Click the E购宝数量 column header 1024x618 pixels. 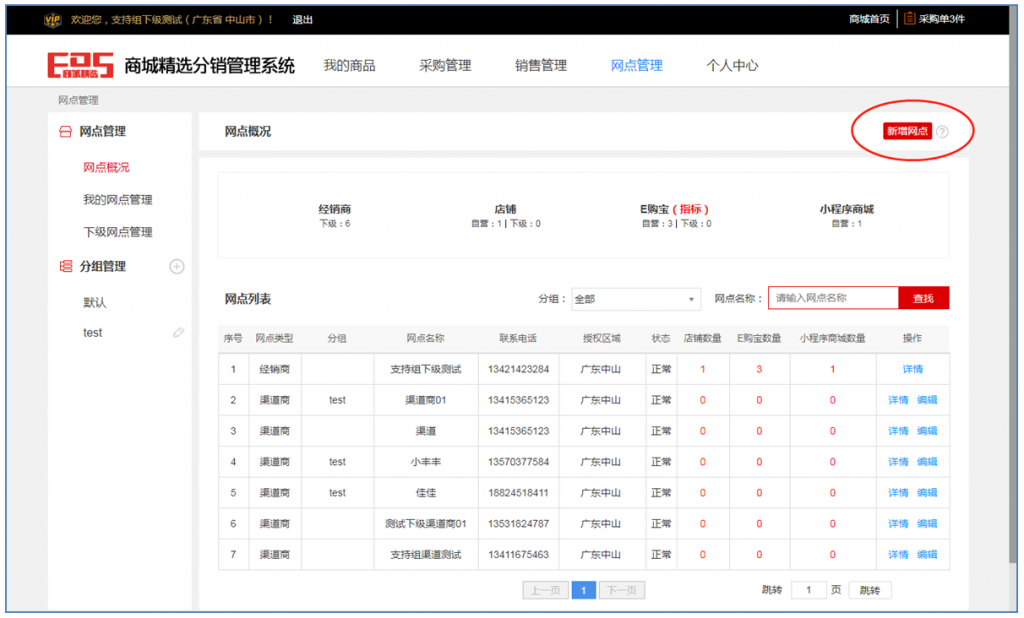[x=759, y=338]
